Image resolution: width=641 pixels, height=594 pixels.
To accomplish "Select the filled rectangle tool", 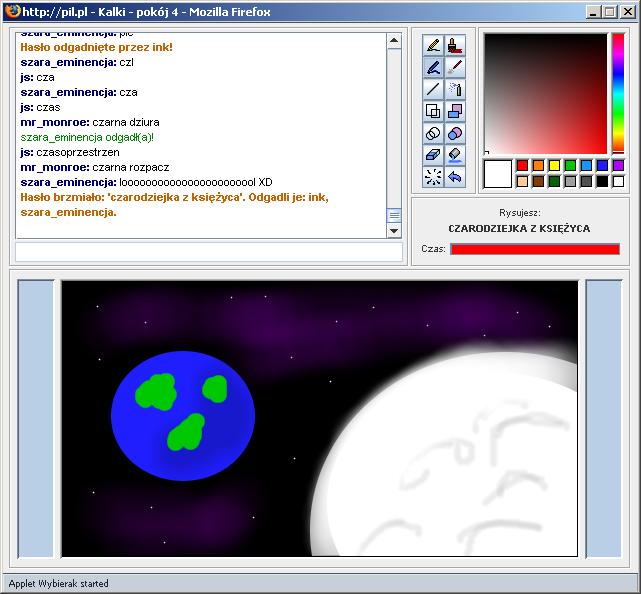I will point(455,111).
